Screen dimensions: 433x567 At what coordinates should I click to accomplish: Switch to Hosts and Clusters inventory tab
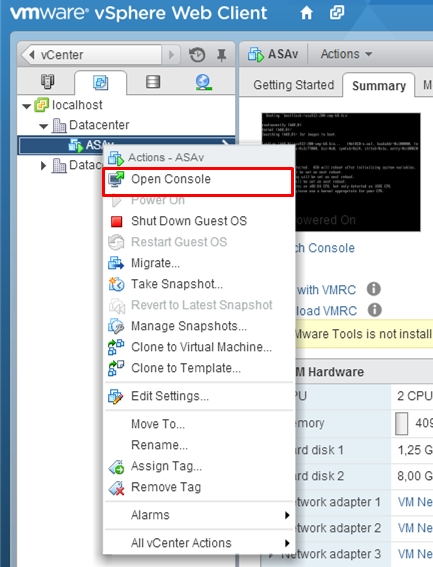[x=47, y=82]
